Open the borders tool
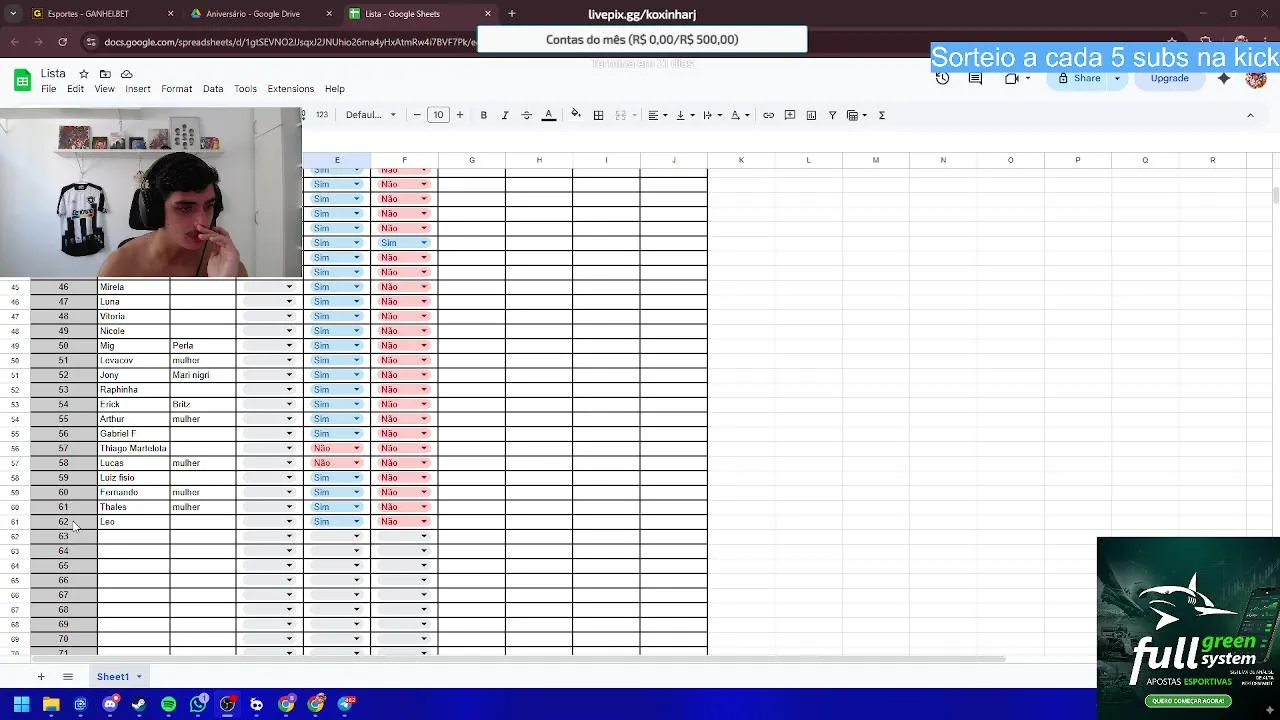 [x=598, y=115]
